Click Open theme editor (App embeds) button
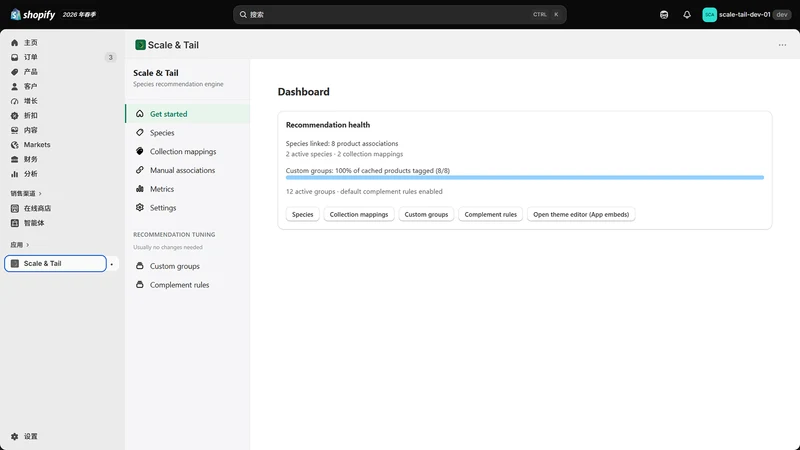Viewport: 800px width, 450px height. (581, 214)
